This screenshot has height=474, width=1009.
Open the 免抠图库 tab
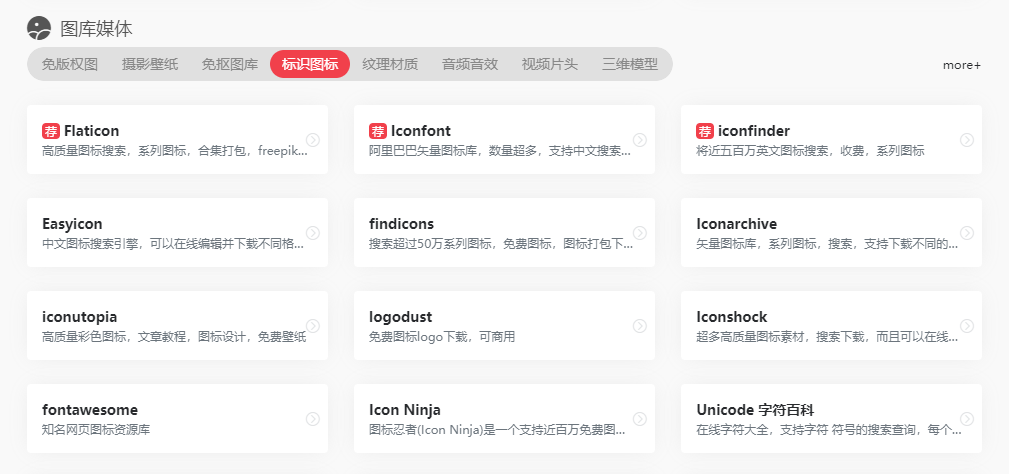tap(230, 64)
